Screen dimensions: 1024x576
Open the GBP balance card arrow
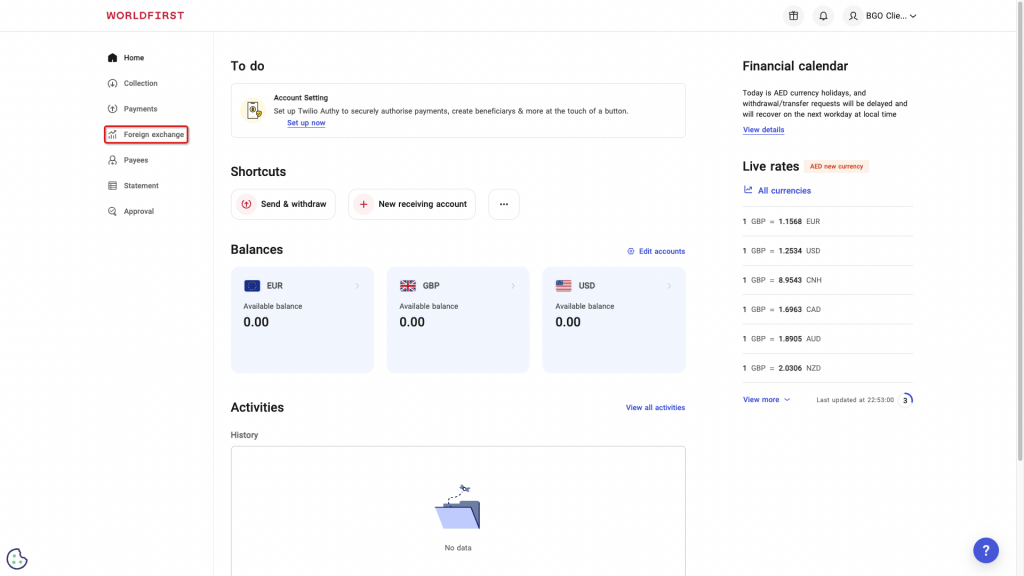[x=513, y=286]
